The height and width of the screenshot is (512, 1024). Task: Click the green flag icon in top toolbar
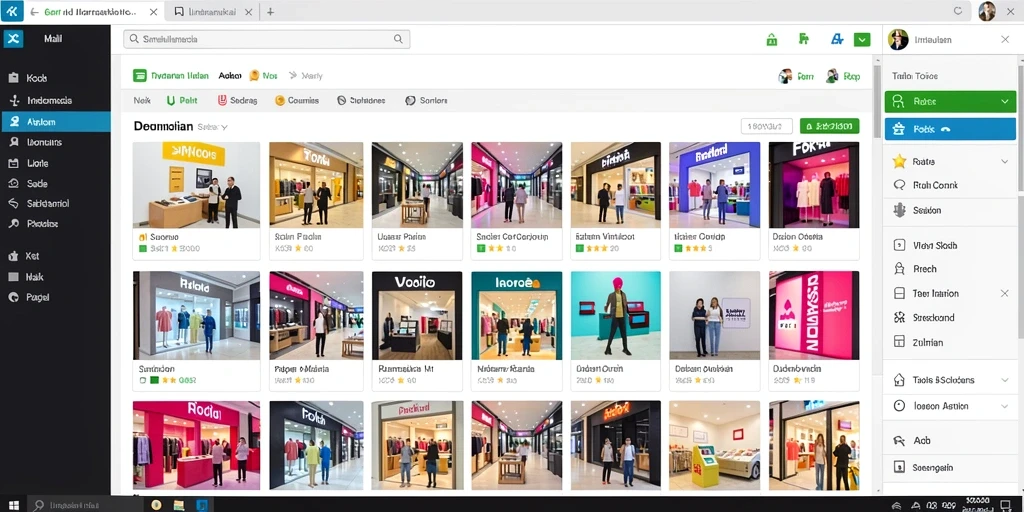click(804, 39)
